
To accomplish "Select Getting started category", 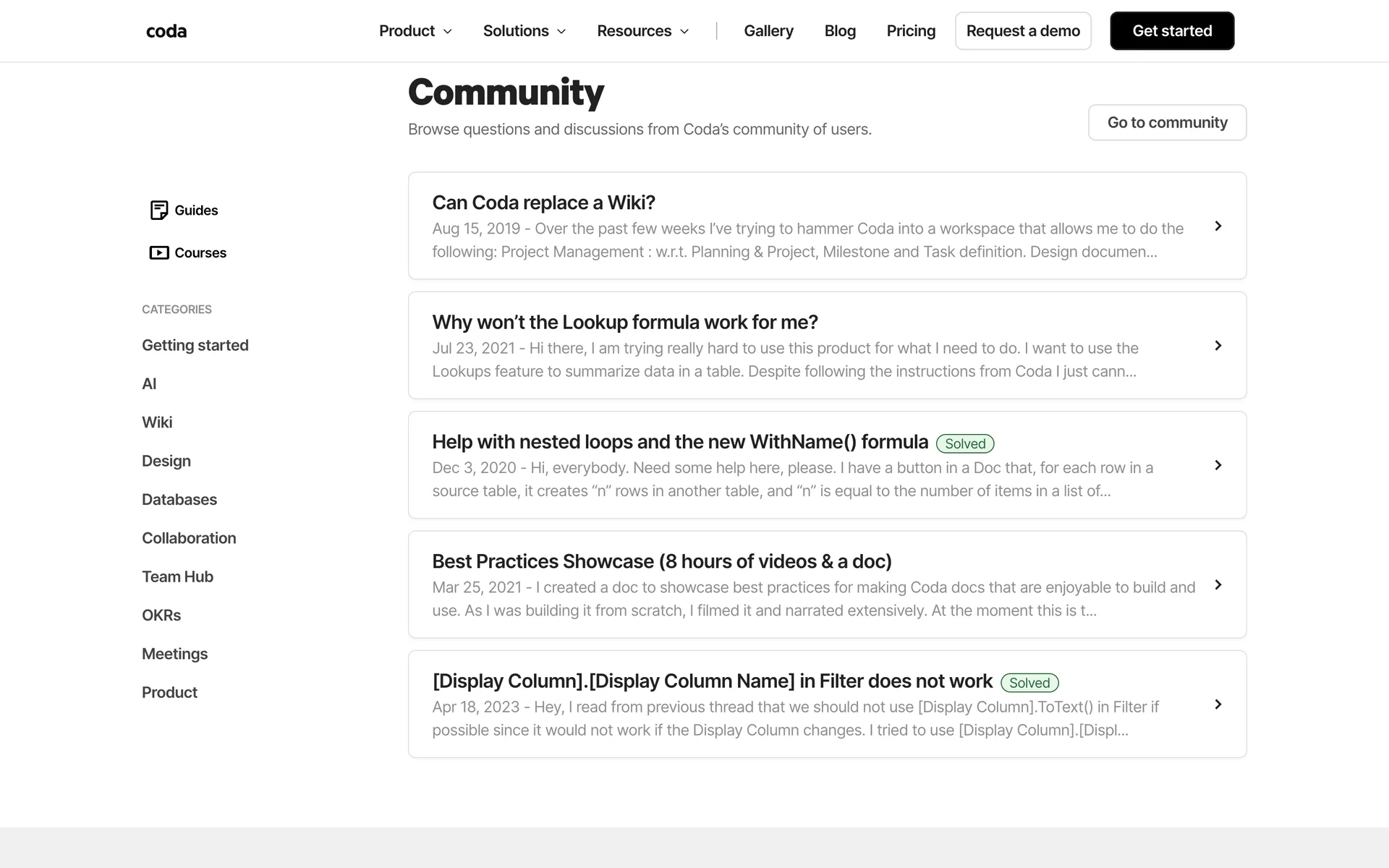I will click(195, 345).
